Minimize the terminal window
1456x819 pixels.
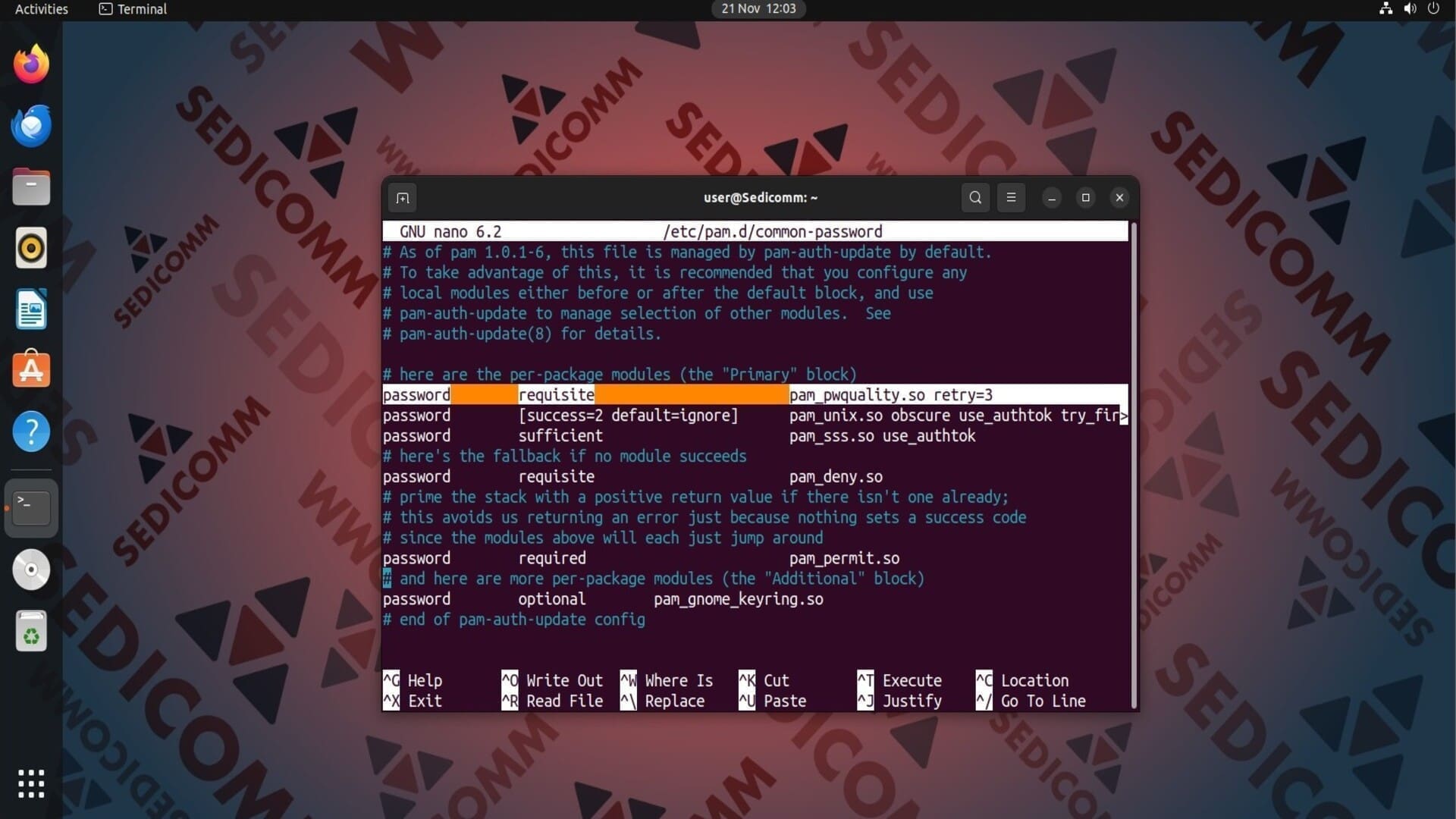click(x=1052, y=198)
